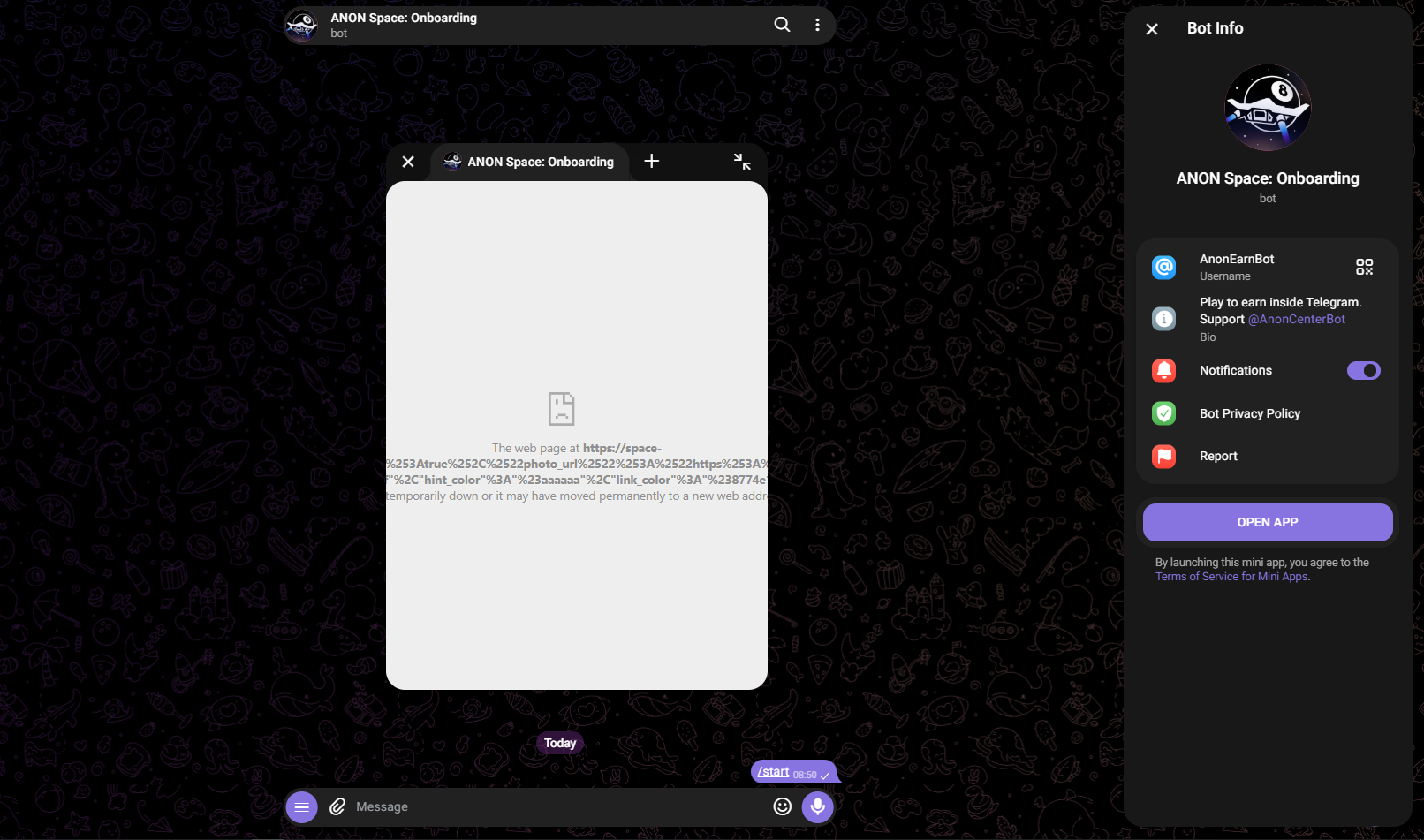The image size is (1424, 840).
Task: Open the bot command menu button
Action: pyautogui.click(x=301, y=806)
